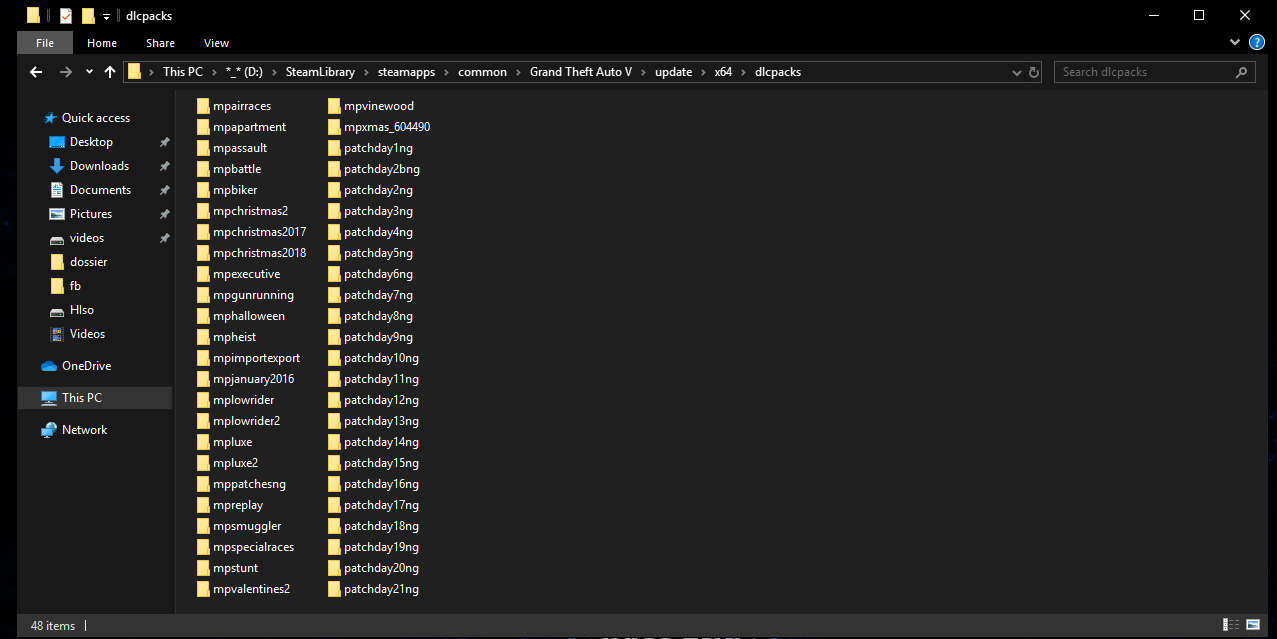This screenshot has width=1277, height=639.
Task: Open Documents from the sidebar
Action: 90,190
